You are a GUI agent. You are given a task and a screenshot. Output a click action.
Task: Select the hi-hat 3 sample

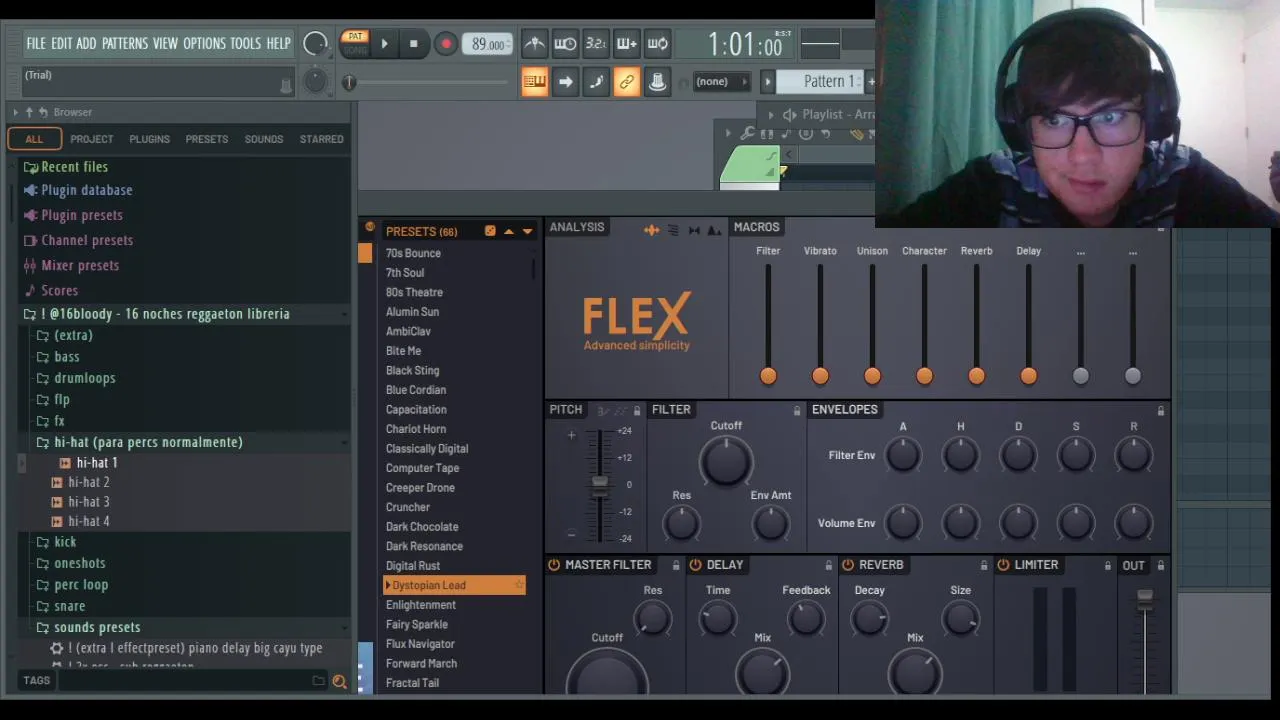89,502
